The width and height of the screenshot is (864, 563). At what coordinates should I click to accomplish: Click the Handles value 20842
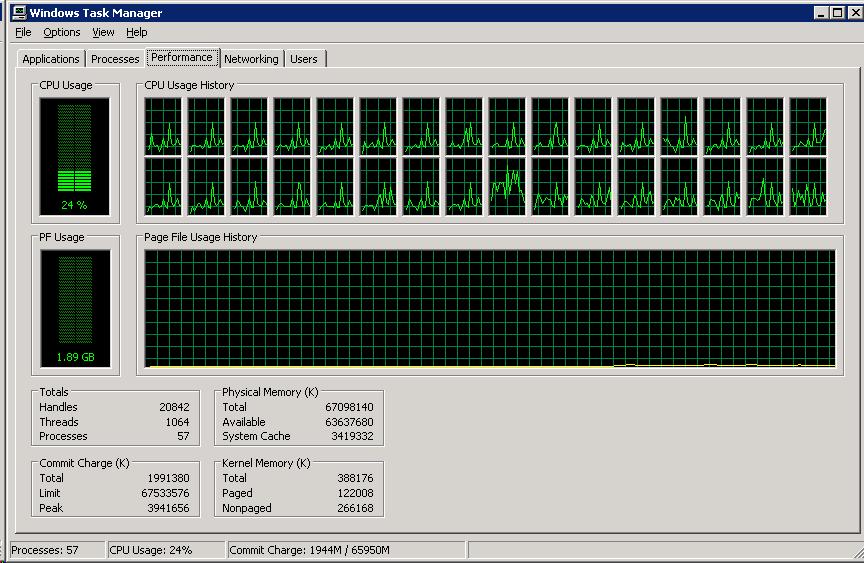[x=174, y=407]
